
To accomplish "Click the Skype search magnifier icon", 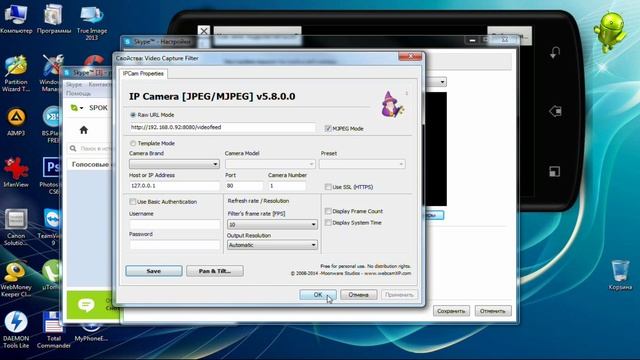I will (73, 149).
